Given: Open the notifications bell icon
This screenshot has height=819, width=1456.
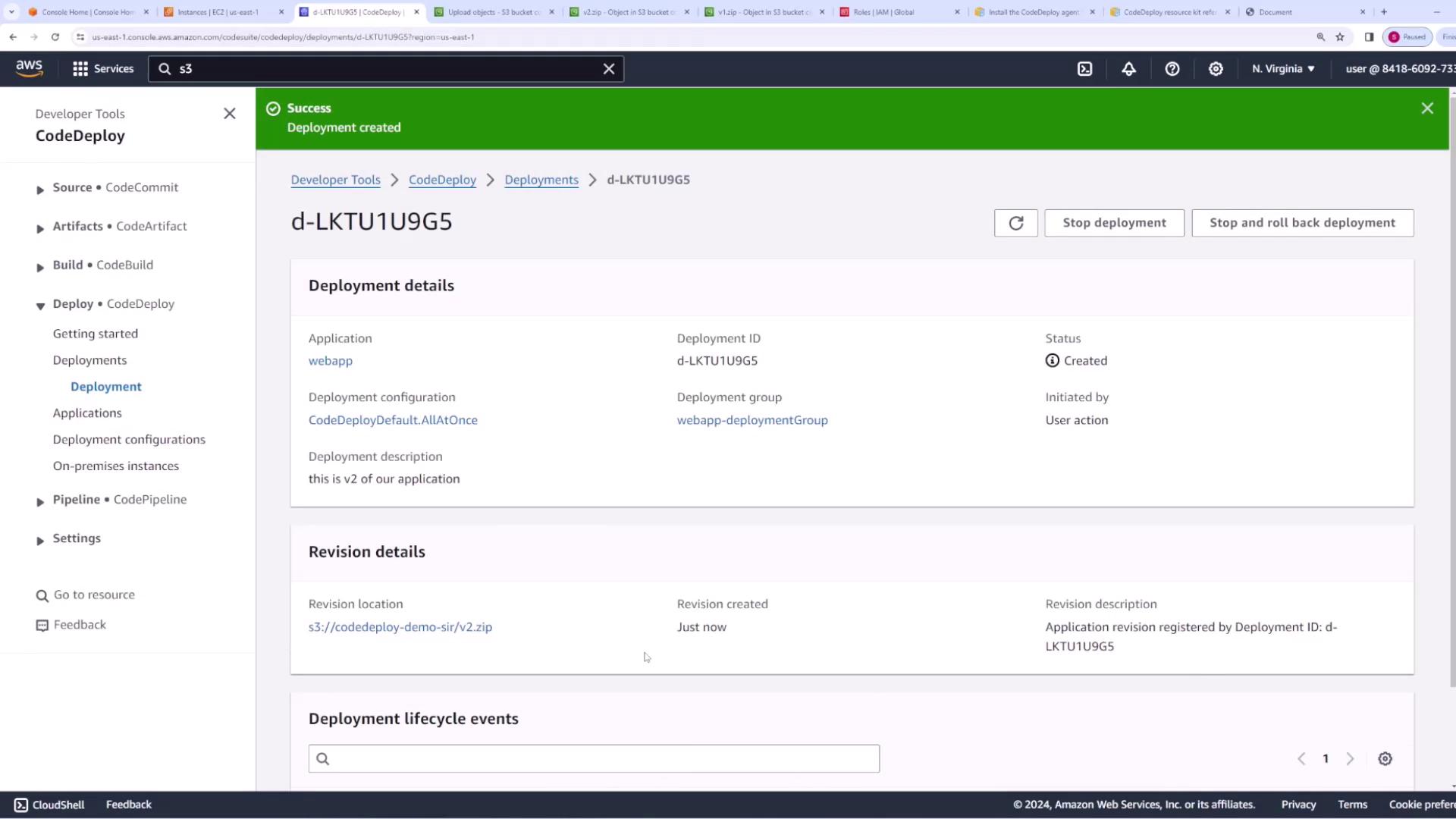Looking at the screenshot, I should point(1128,69).
